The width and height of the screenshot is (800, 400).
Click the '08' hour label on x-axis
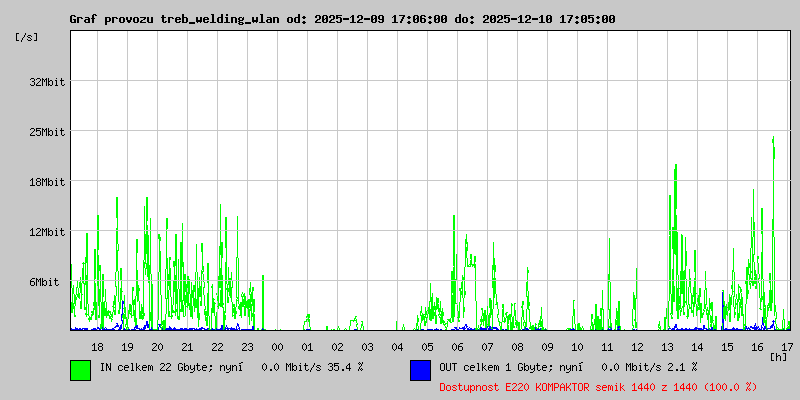[517, 347]
